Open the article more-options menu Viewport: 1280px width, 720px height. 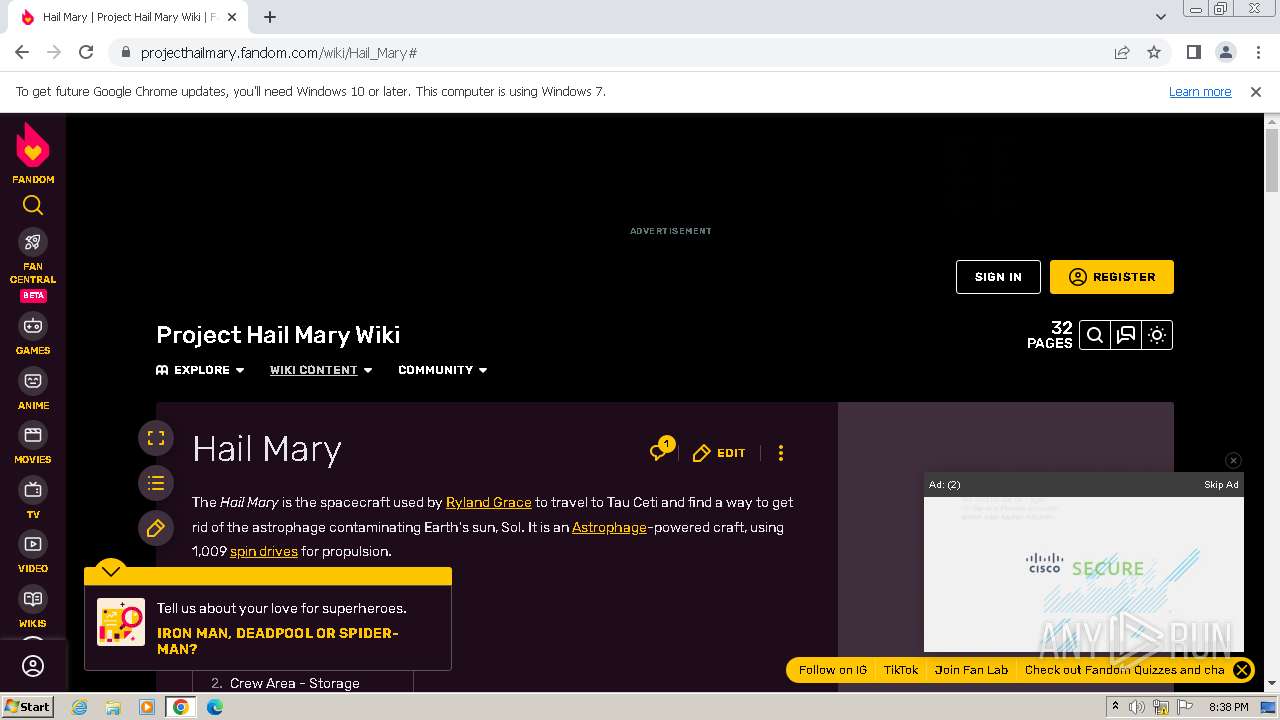pos(781,453)
